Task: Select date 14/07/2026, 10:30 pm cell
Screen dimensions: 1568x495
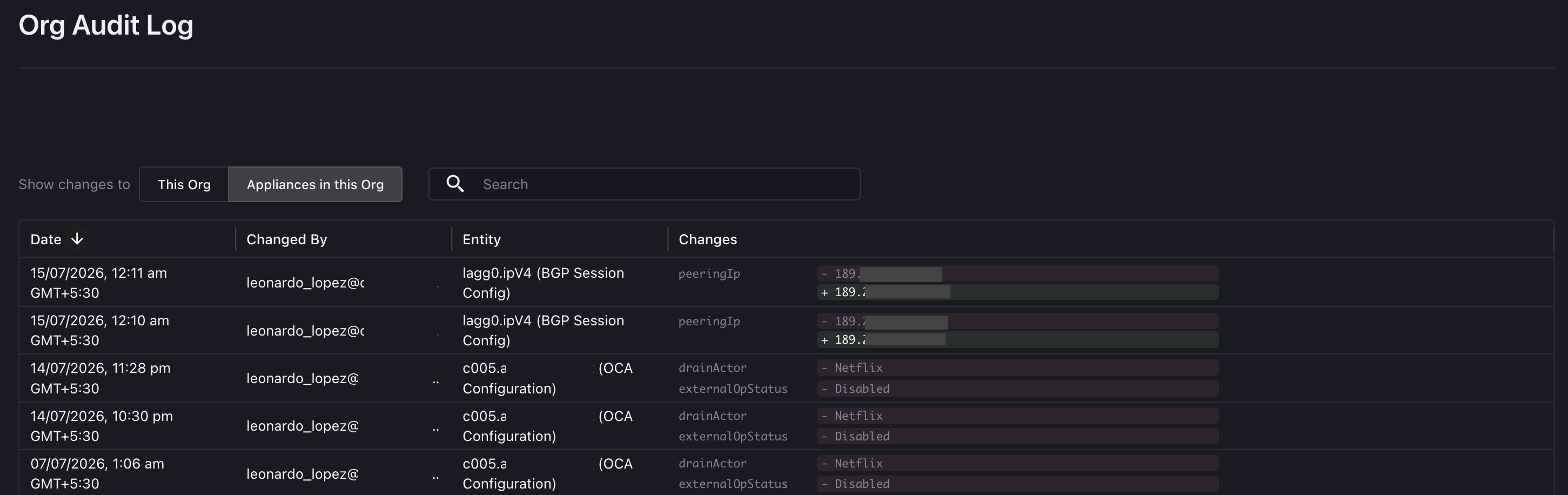Action: tap(102, 426)
